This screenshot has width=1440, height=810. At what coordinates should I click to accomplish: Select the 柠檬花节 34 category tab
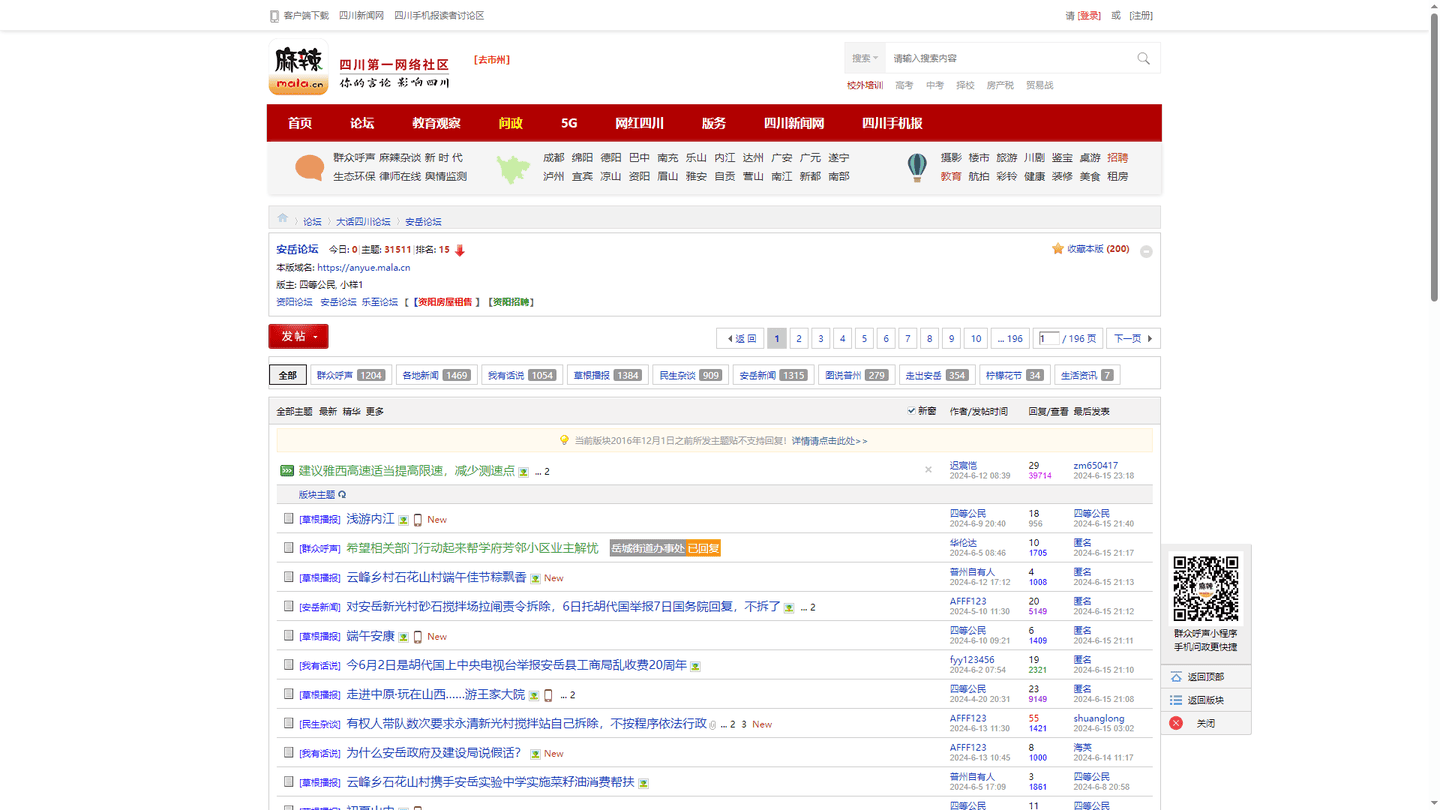[x=1014, y=375]
